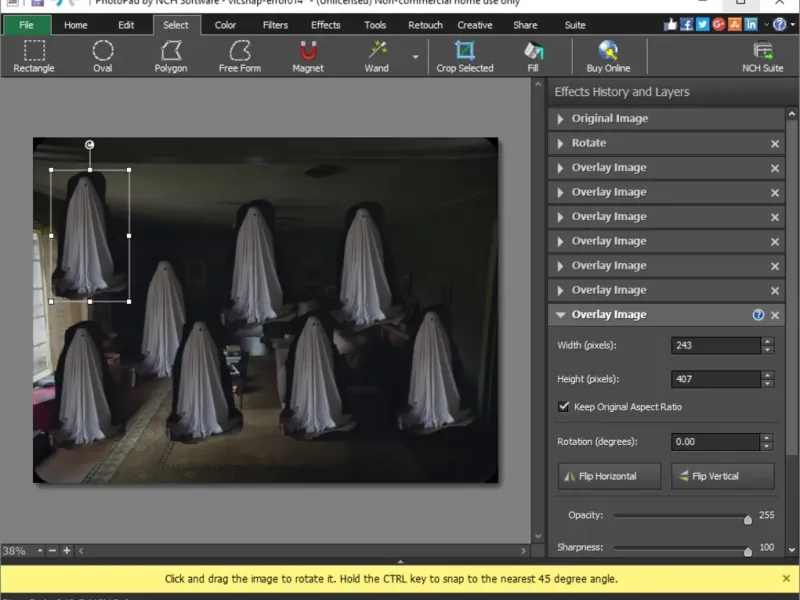Open the Share tab

coord(525,25)
